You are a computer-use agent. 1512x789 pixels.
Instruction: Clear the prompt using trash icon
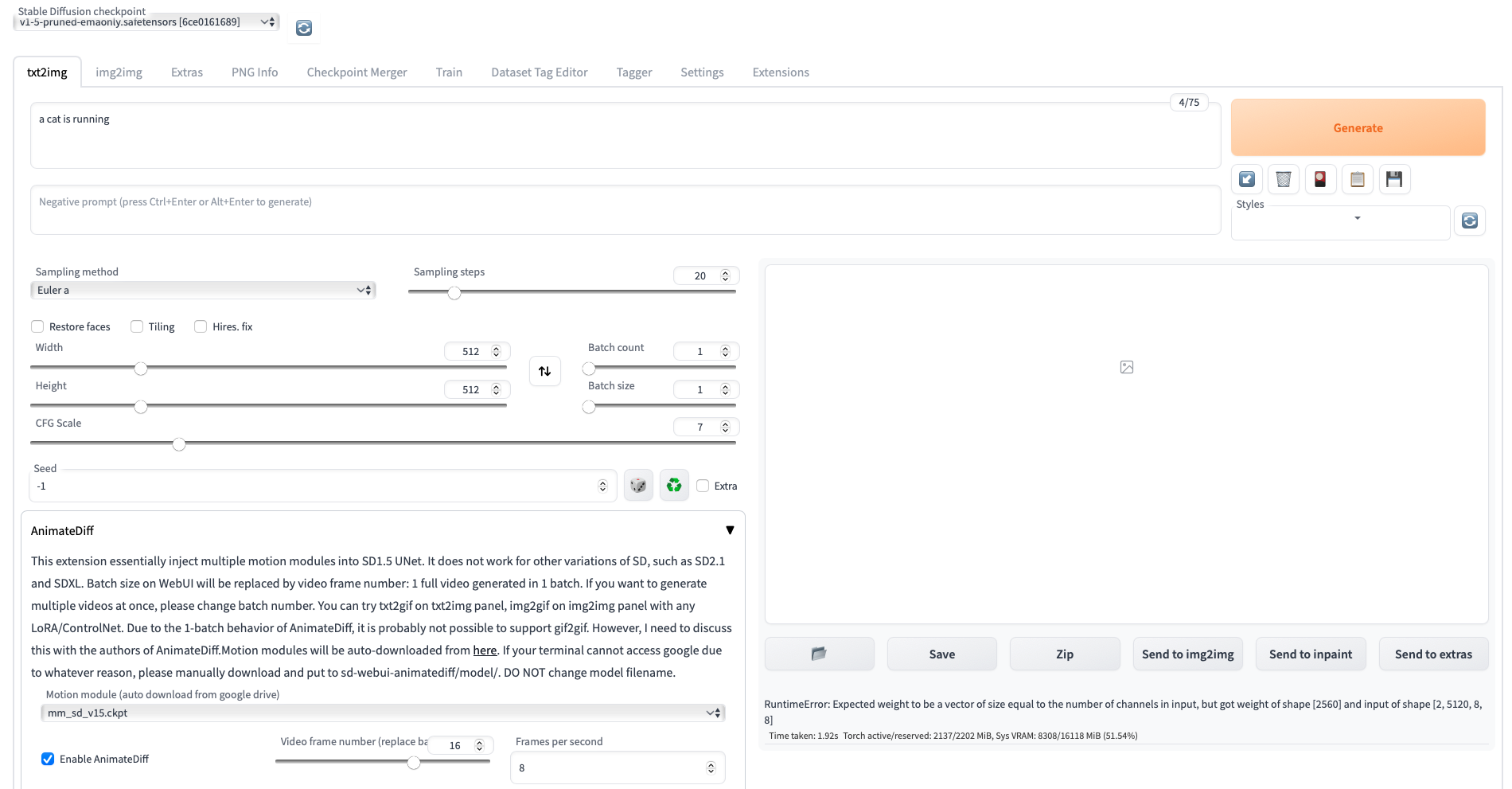tap(1282, 178)
